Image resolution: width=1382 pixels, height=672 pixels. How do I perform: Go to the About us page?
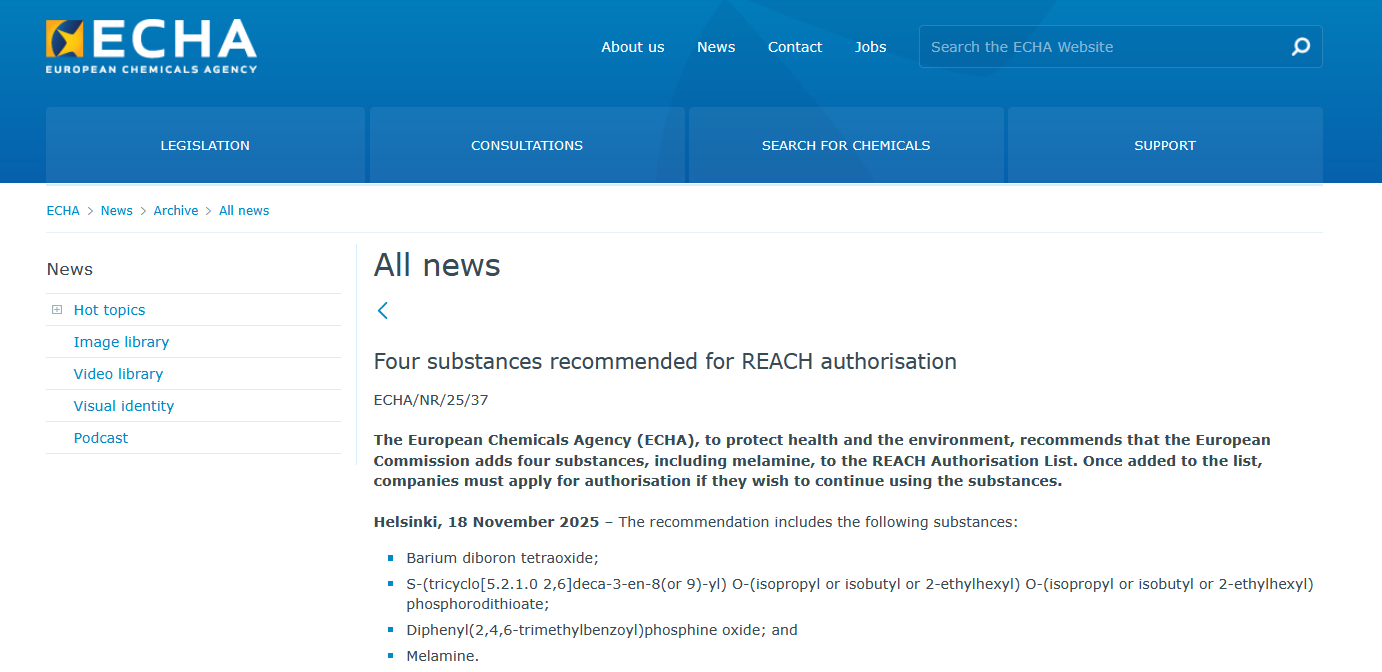coord(632,47)
